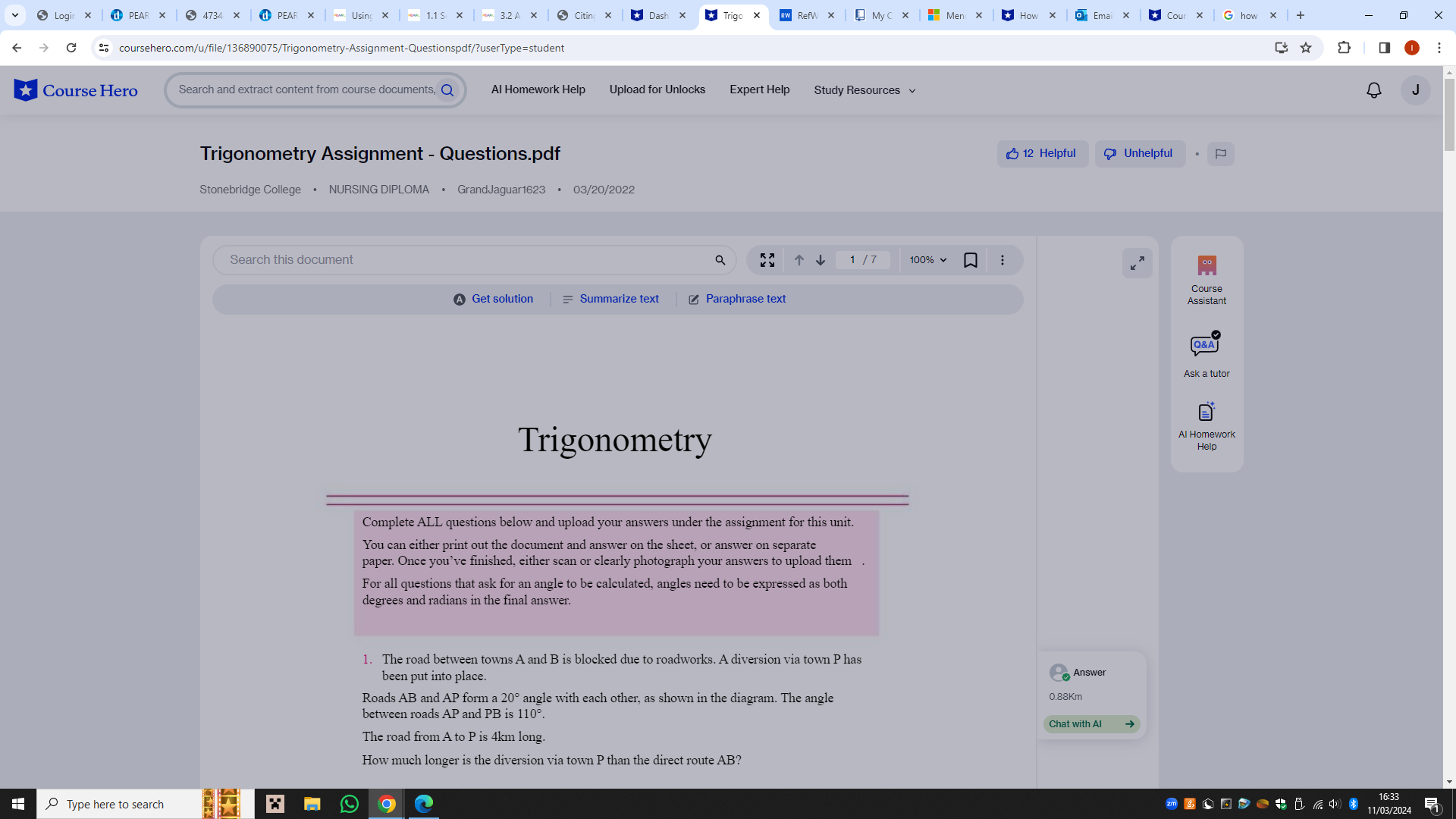Mark the document as Unhelpful

tap(1140, 153)
